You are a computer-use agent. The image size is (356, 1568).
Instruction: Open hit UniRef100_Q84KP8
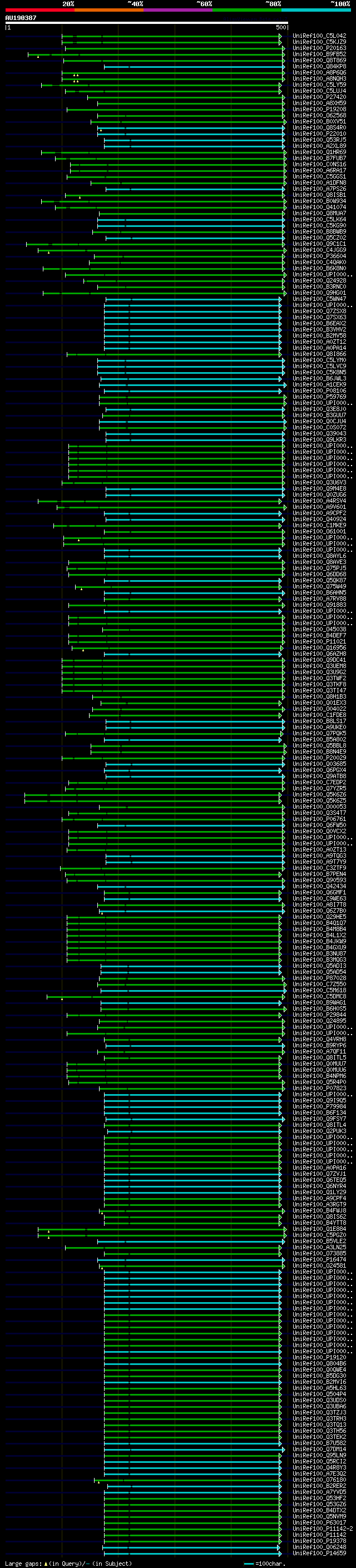coord(319,66)
